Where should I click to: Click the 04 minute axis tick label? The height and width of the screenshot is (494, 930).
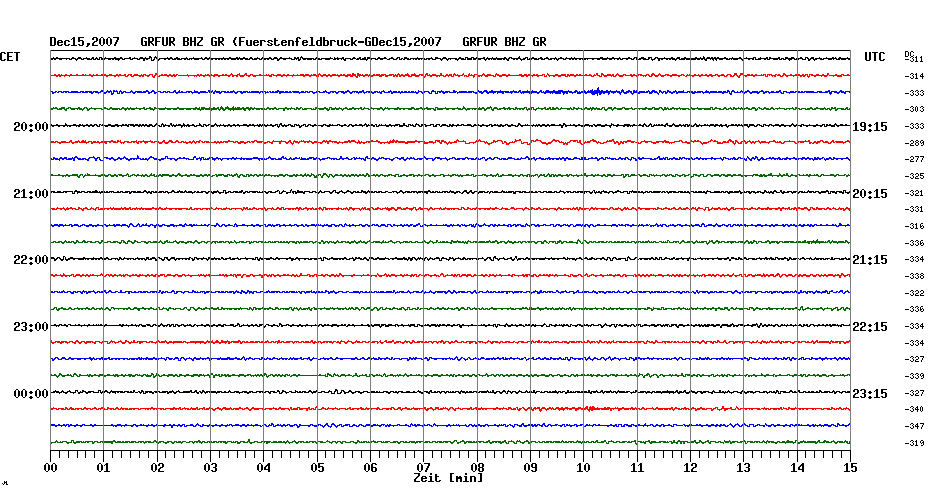coord(264,468)
